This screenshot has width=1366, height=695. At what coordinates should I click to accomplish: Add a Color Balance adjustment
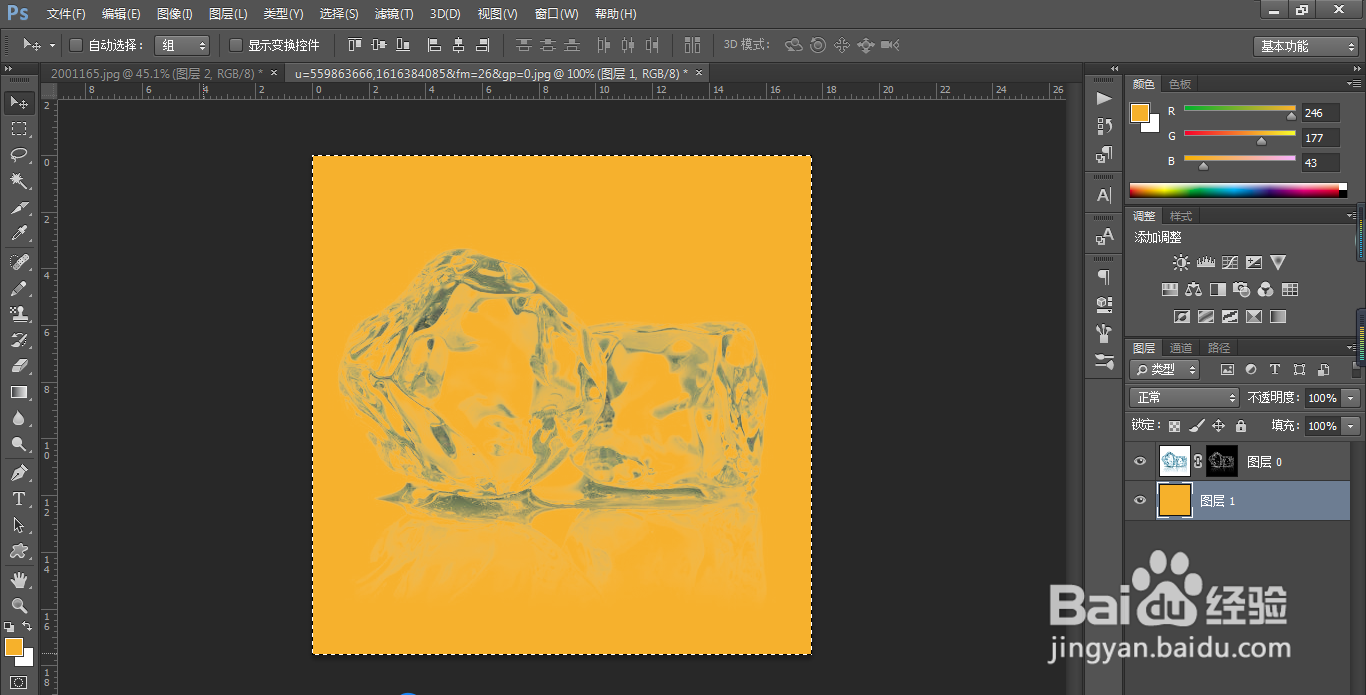(1193, 290)
